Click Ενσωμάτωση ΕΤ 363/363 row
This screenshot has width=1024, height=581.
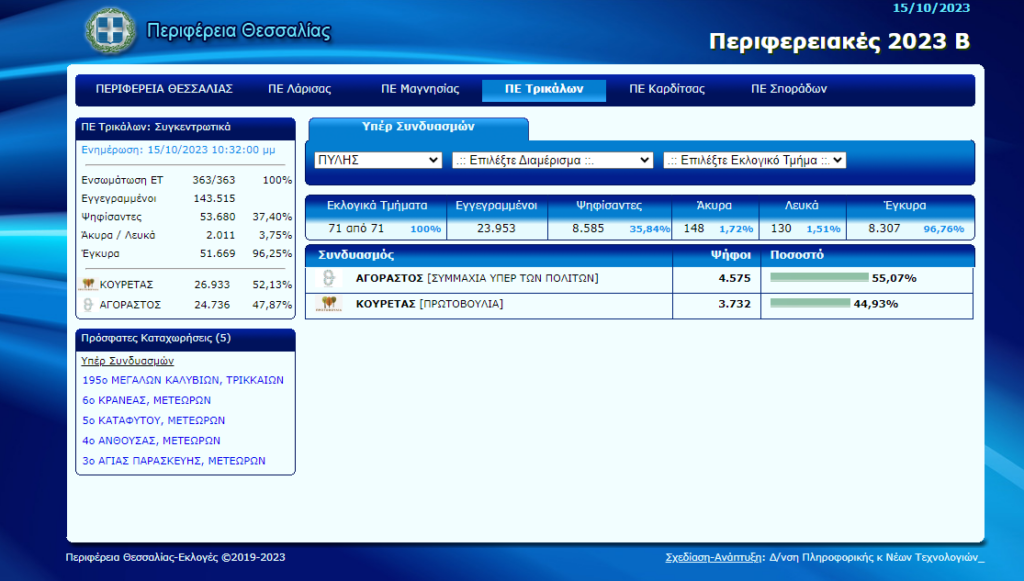pos(186,180)
